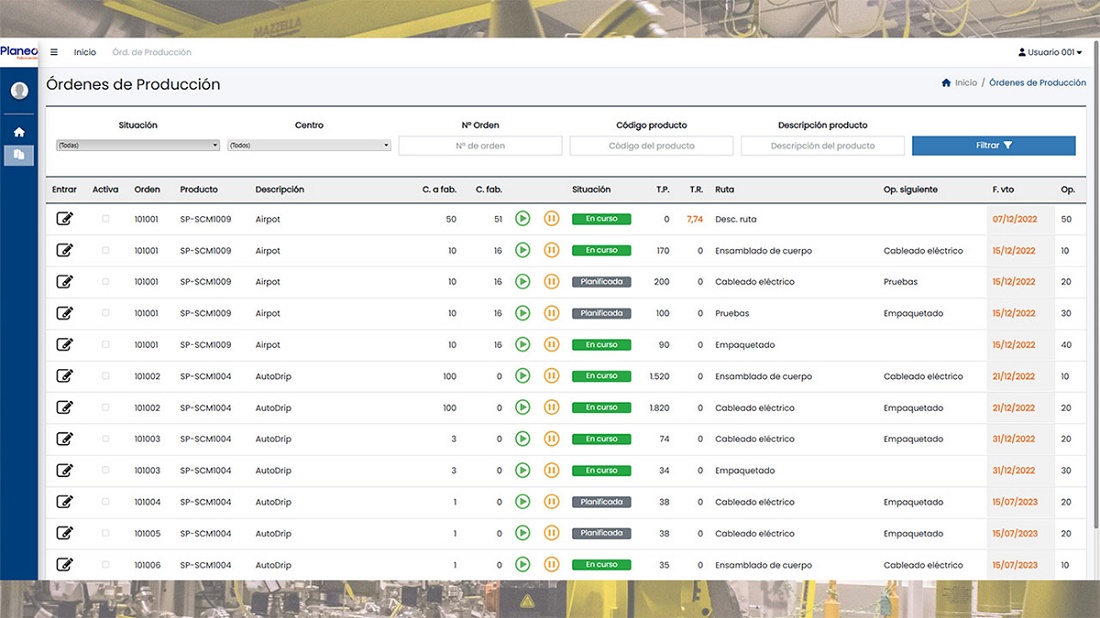Click the blue Filtrar button

click(993, 144)
